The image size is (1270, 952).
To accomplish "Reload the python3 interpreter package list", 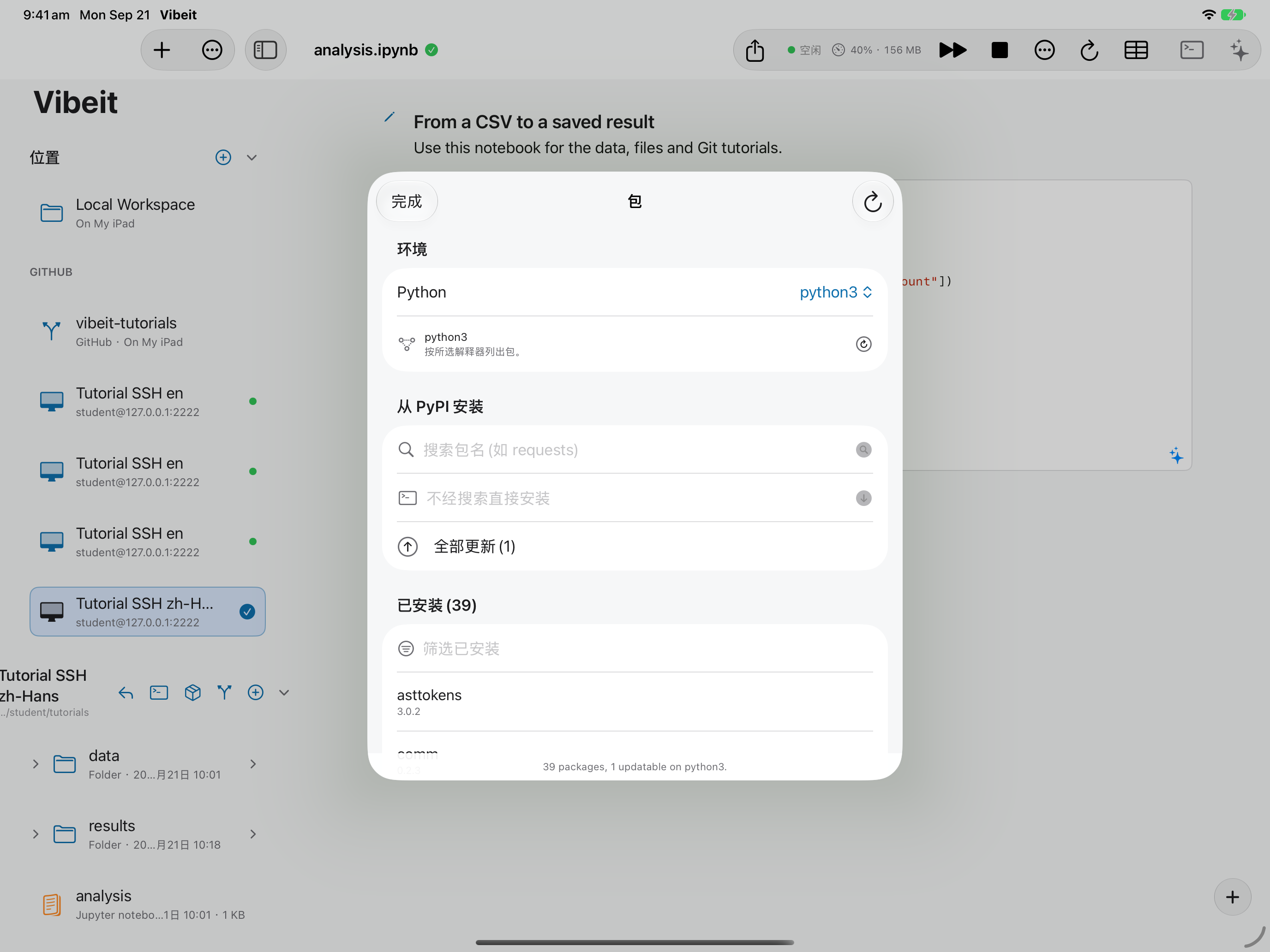I will pos(863,344).
